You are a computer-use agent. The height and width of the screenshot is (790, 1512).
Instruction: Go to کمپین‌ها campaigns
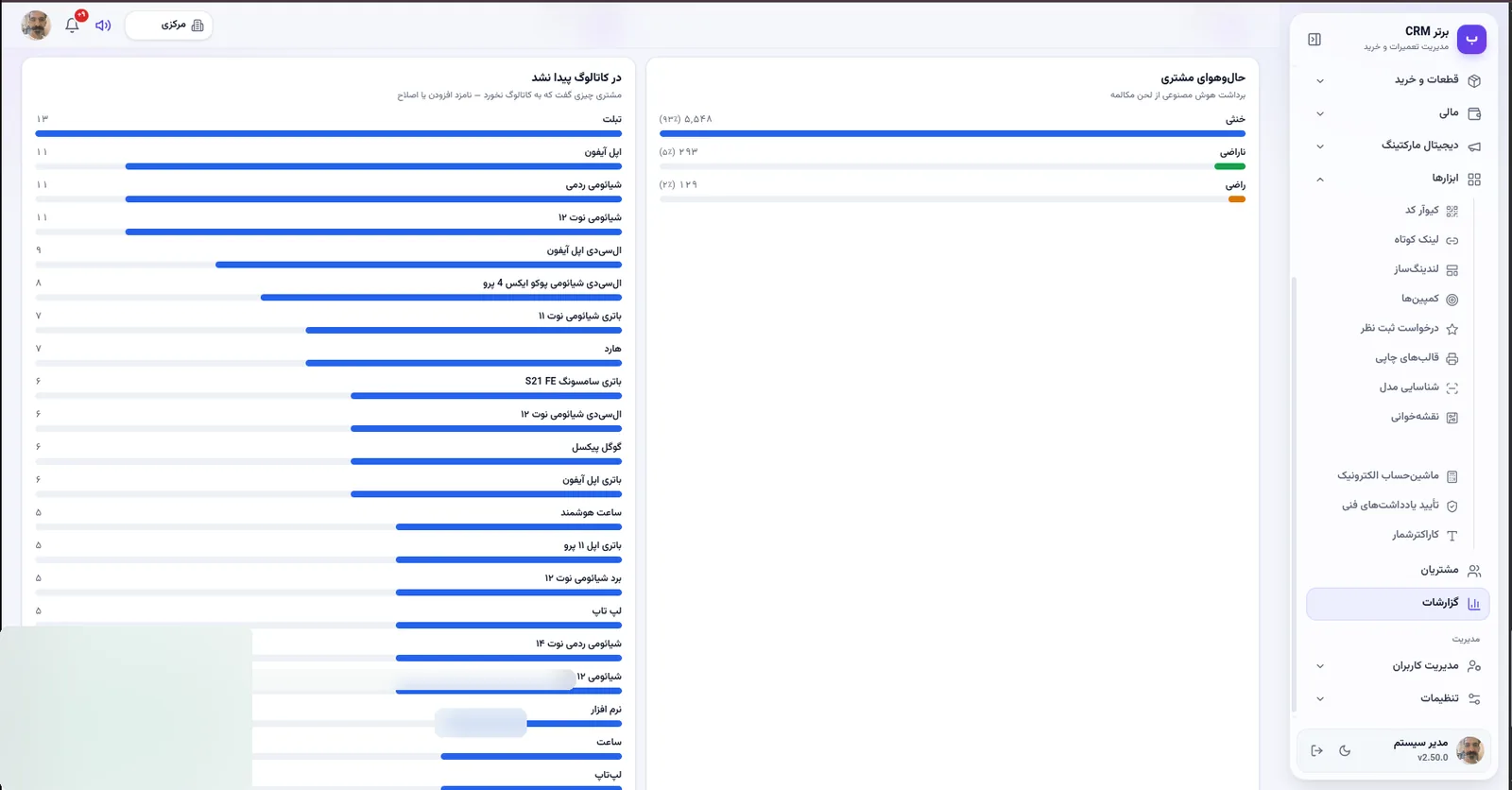pyautogui.click(x=1429, y=299)
